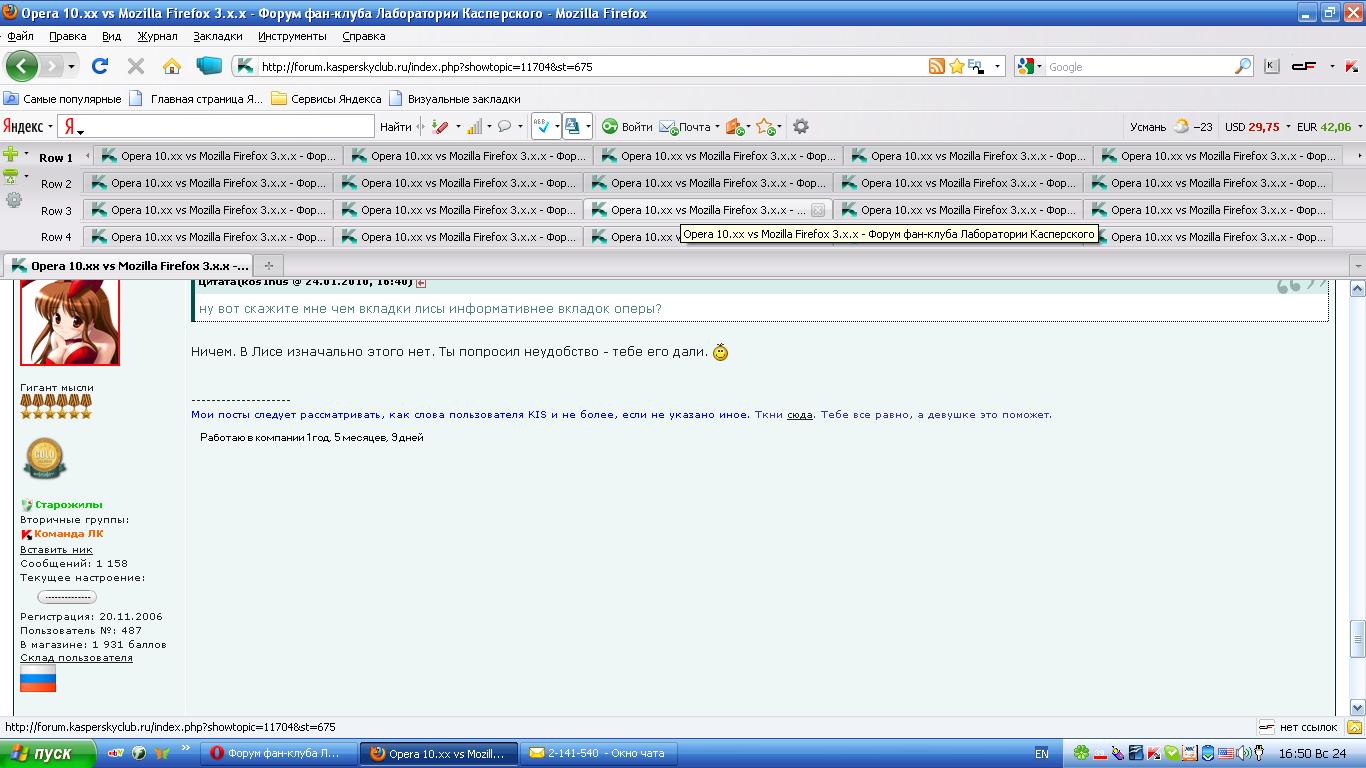This screenshot has height=768, width=1366.
Task: Run the Google search magnifier icon
Action: (1243, 66)
